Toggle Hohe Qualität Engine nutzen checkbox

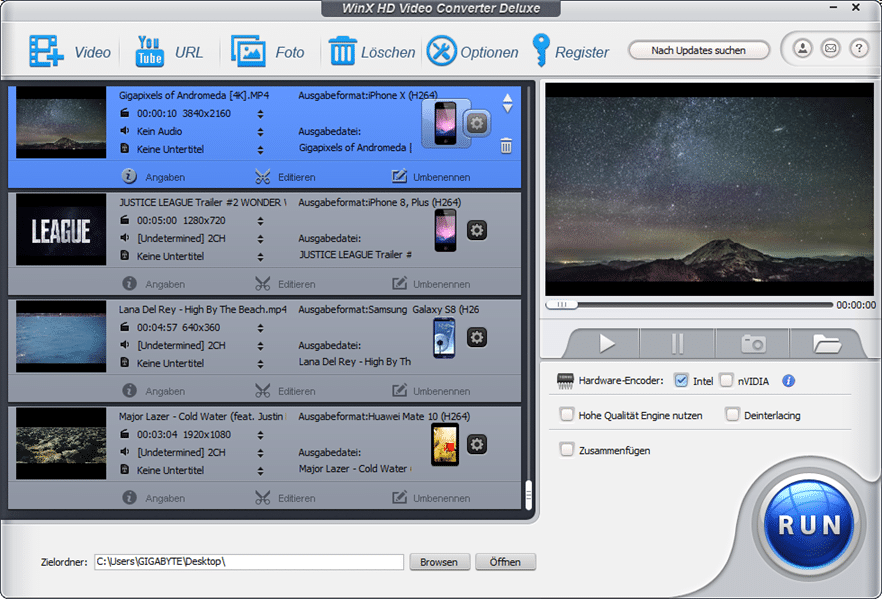(x=567, y=415)
